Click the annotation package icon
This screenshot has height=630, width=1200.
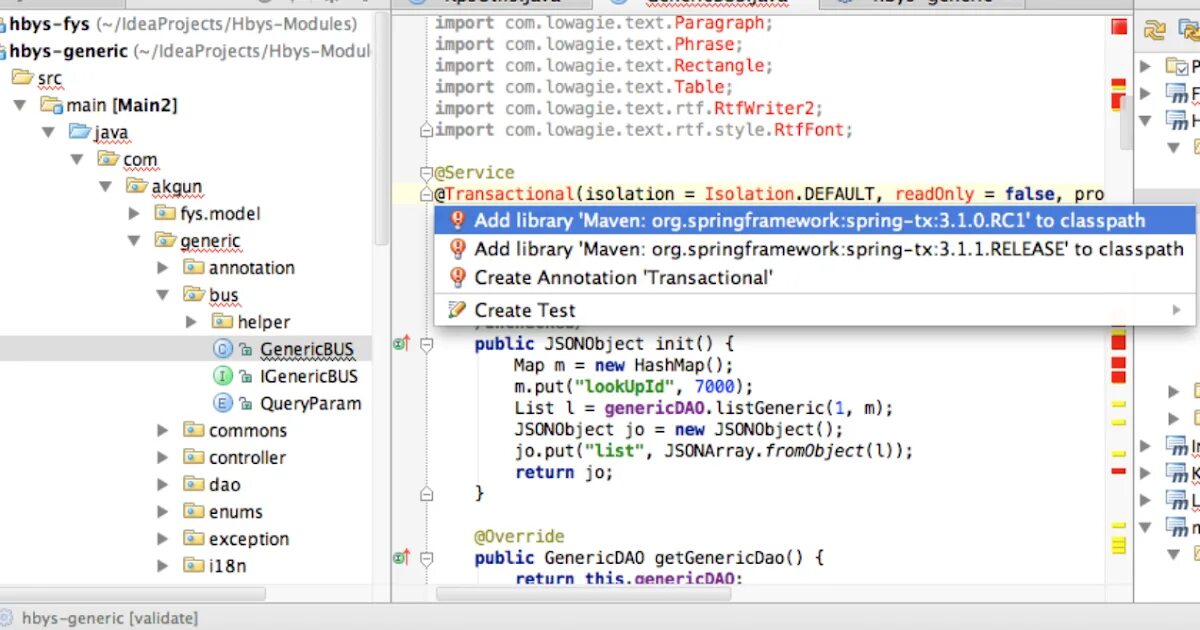(x=193, y=267)
